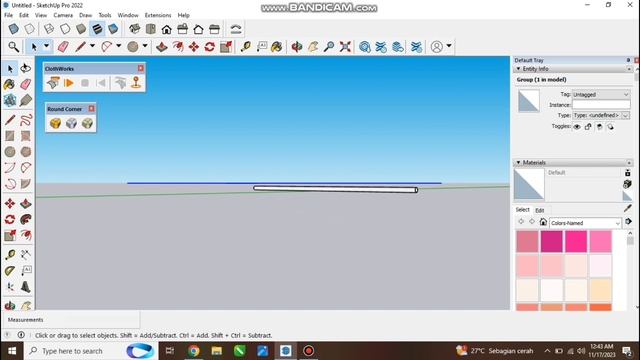The width and height of the screenshot is (640, 360).
Task: Open the Tag dropdown showing Untagged
Action: [x=601, y=94]
